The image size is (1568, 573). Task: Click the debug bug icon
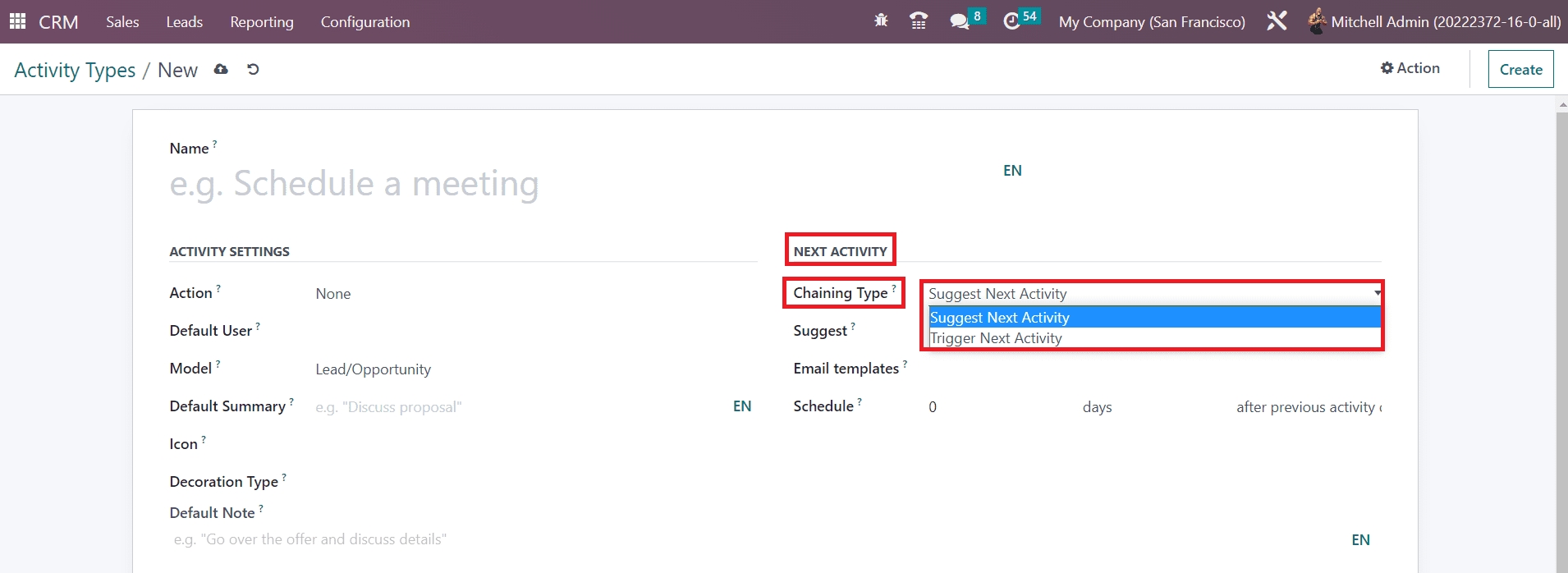click(x=881, y=21)
